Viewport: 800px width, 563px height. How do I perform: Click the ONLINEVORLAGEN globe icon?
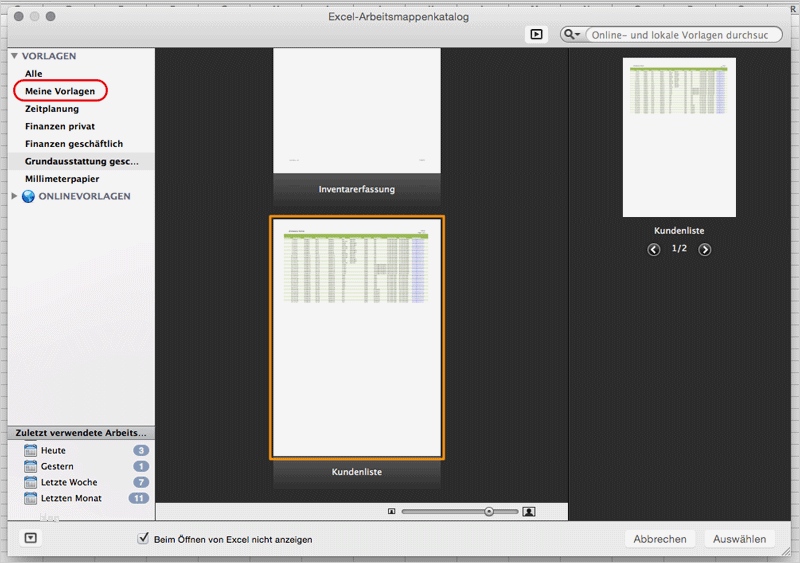pyautogui.click(x=29, y=196)
